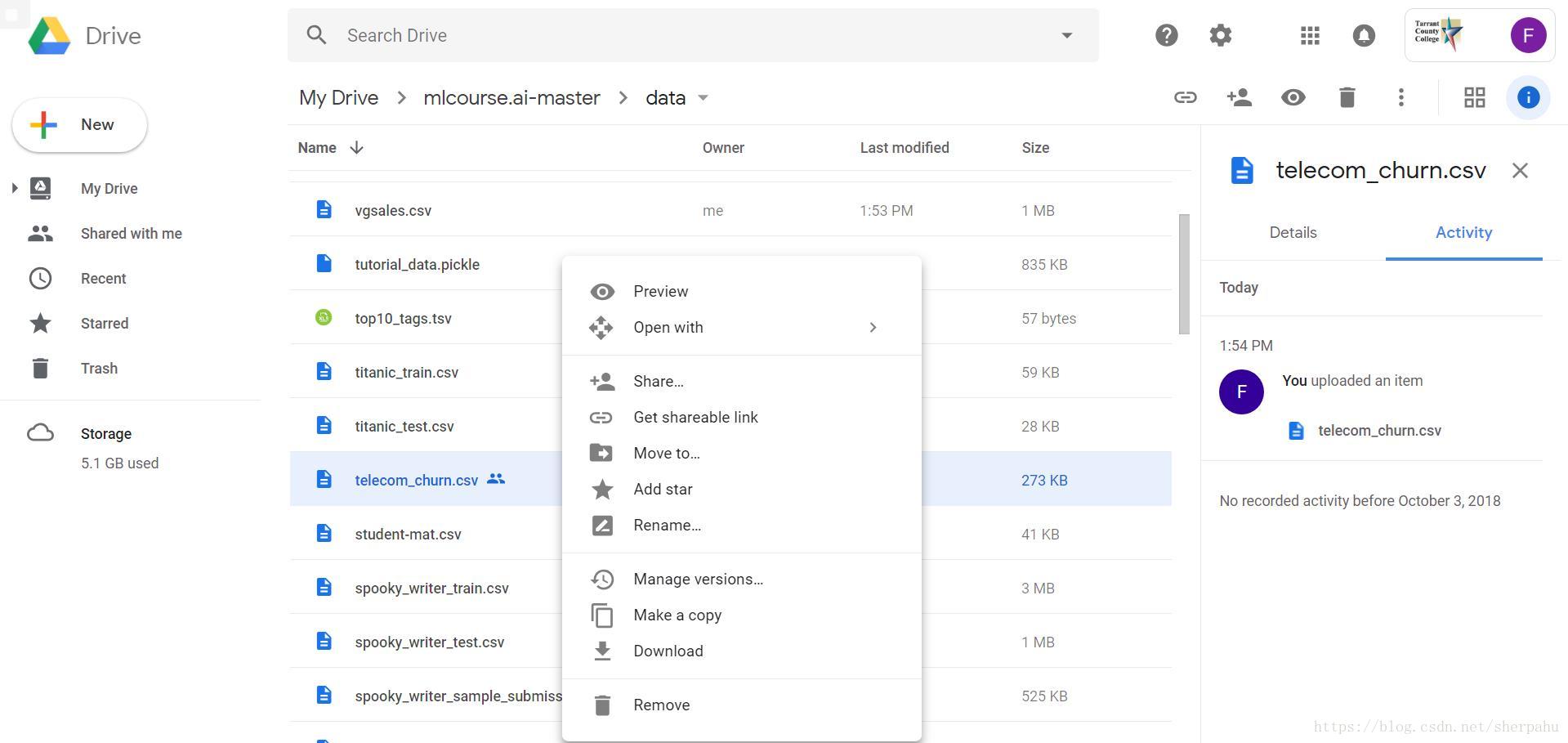Click the shared people icon on telecom_churn.csv
Screen dimensions: 1568x743
pos(496,479)
